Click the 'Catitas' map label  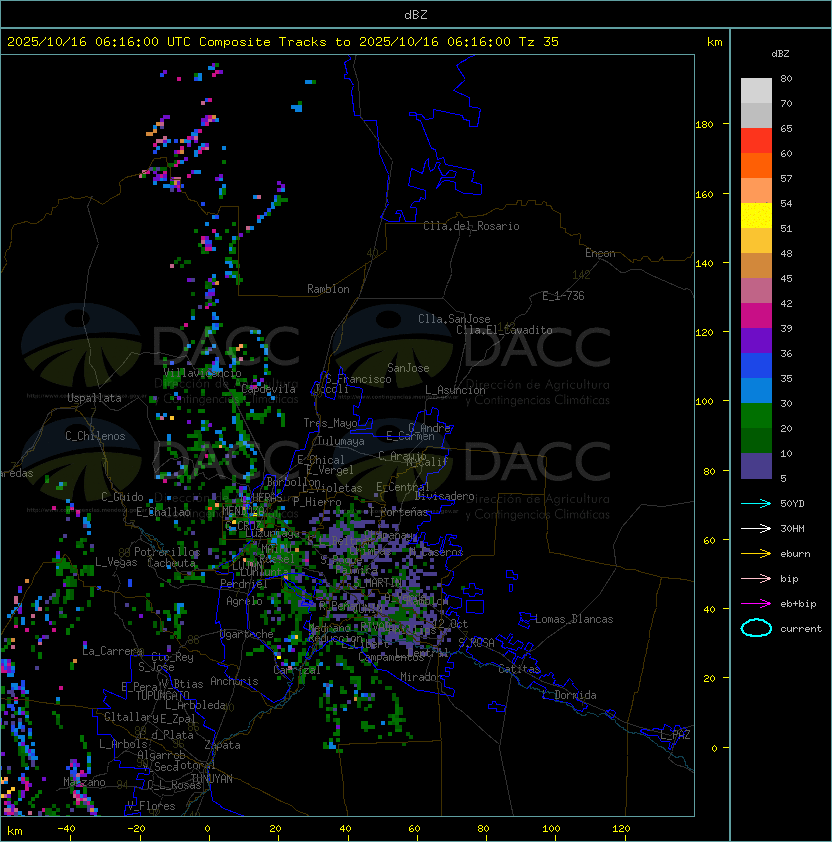pyautogui.click(x=519, y=669)
